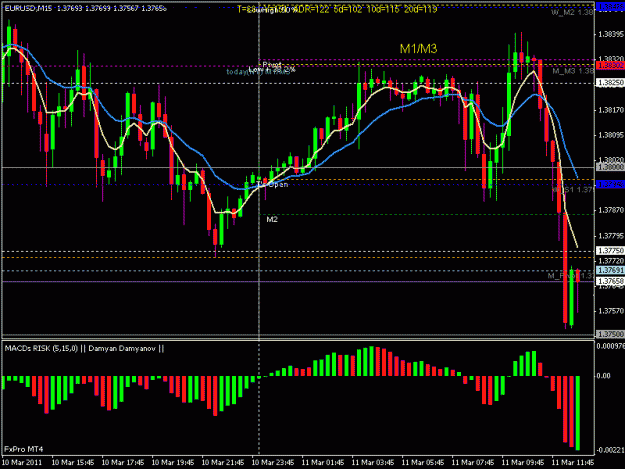Viewport: 625px width, 469px height.
Task: Click the 11 Mar 09:45 time label
Action: coord(523,462)
